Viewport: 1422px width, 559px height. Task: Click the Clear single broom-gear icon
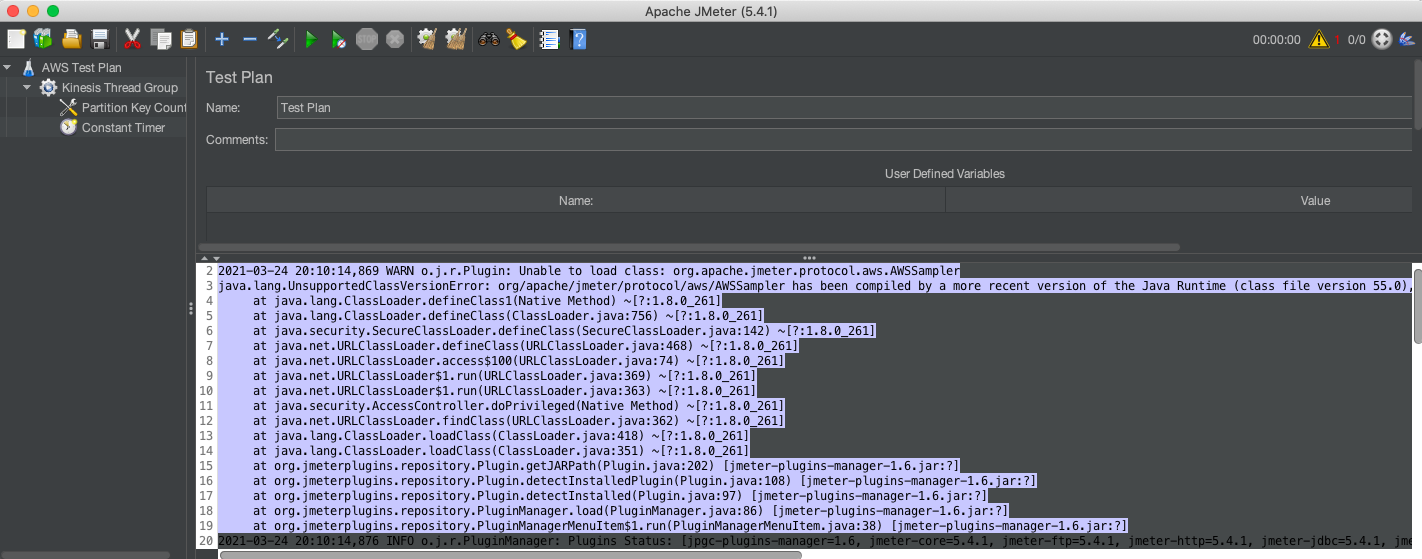coord(428,39)
